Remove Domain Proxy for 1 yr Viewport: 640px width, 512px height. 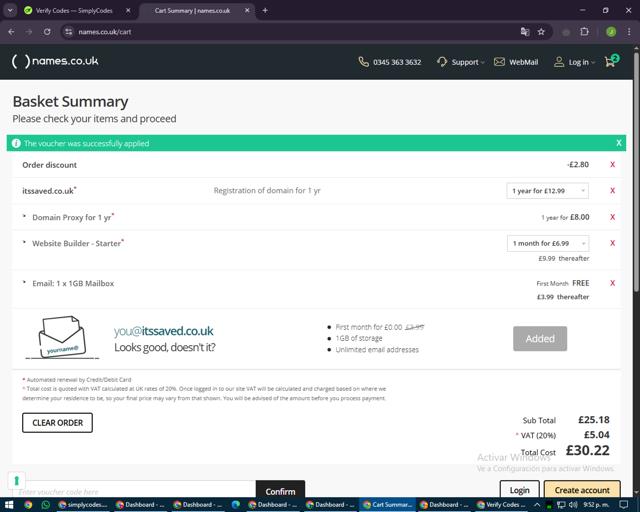click(612, 217)
